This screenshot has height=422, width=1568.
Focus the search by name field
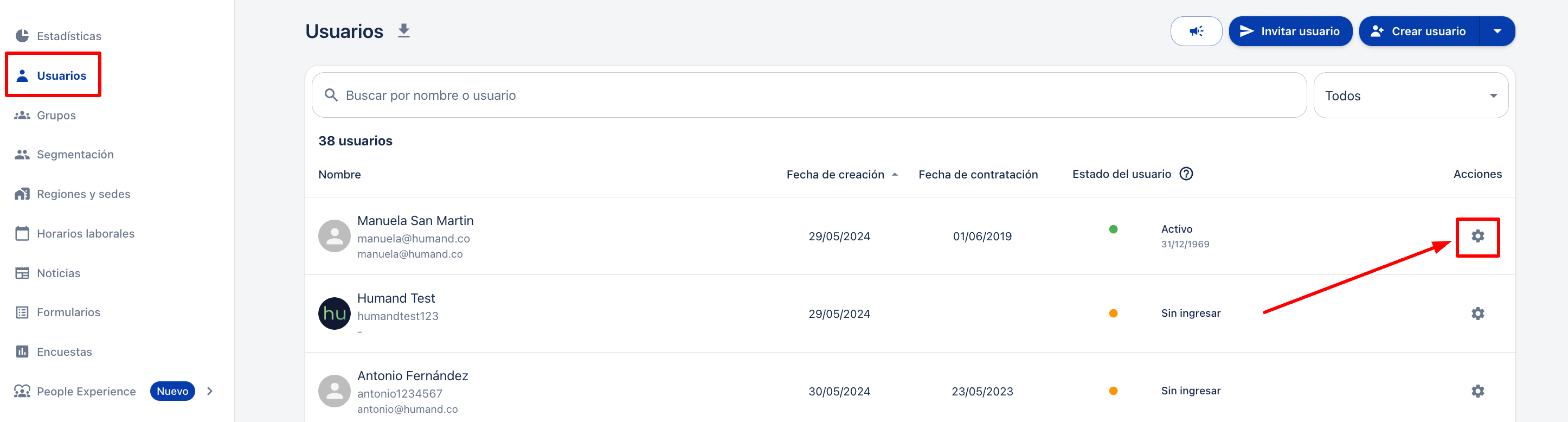tap(808, 95)
